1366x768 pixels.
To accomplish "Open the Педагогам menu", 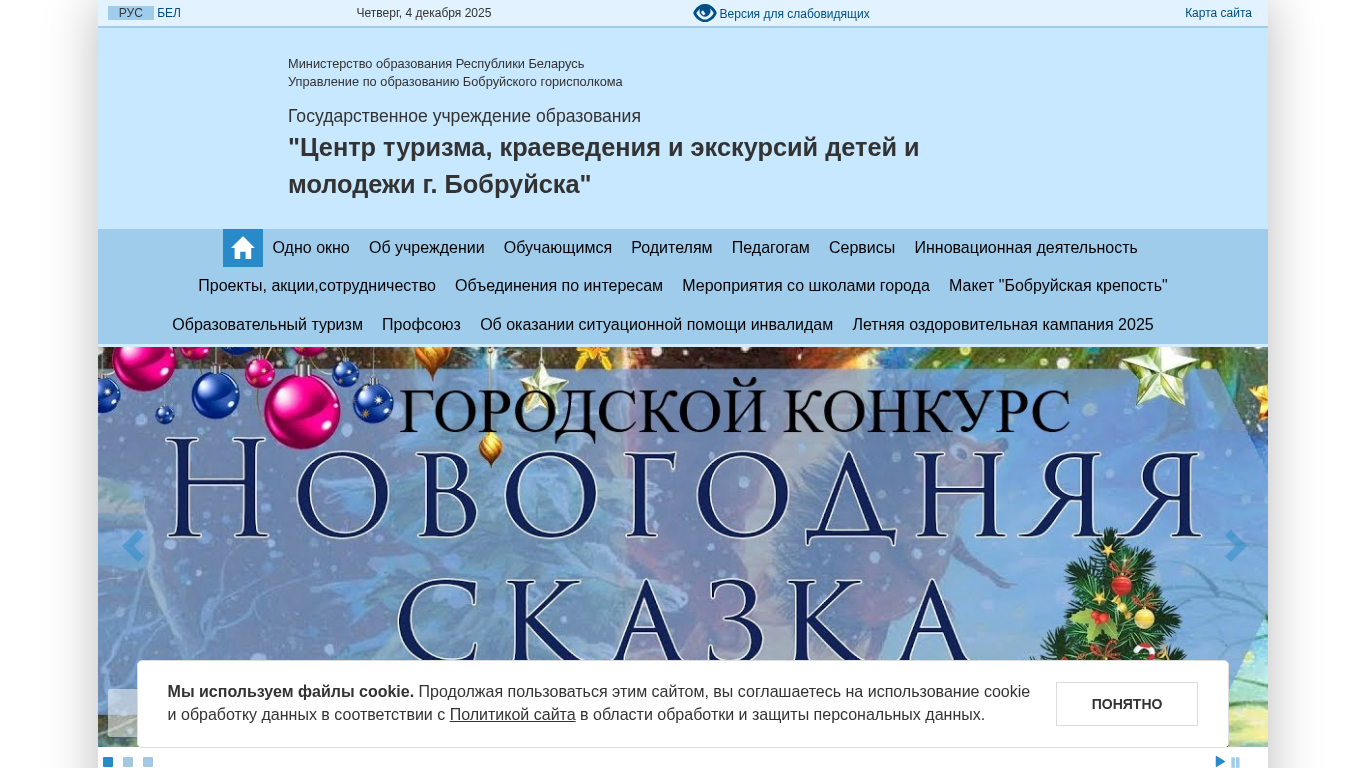I will point(771,248).
